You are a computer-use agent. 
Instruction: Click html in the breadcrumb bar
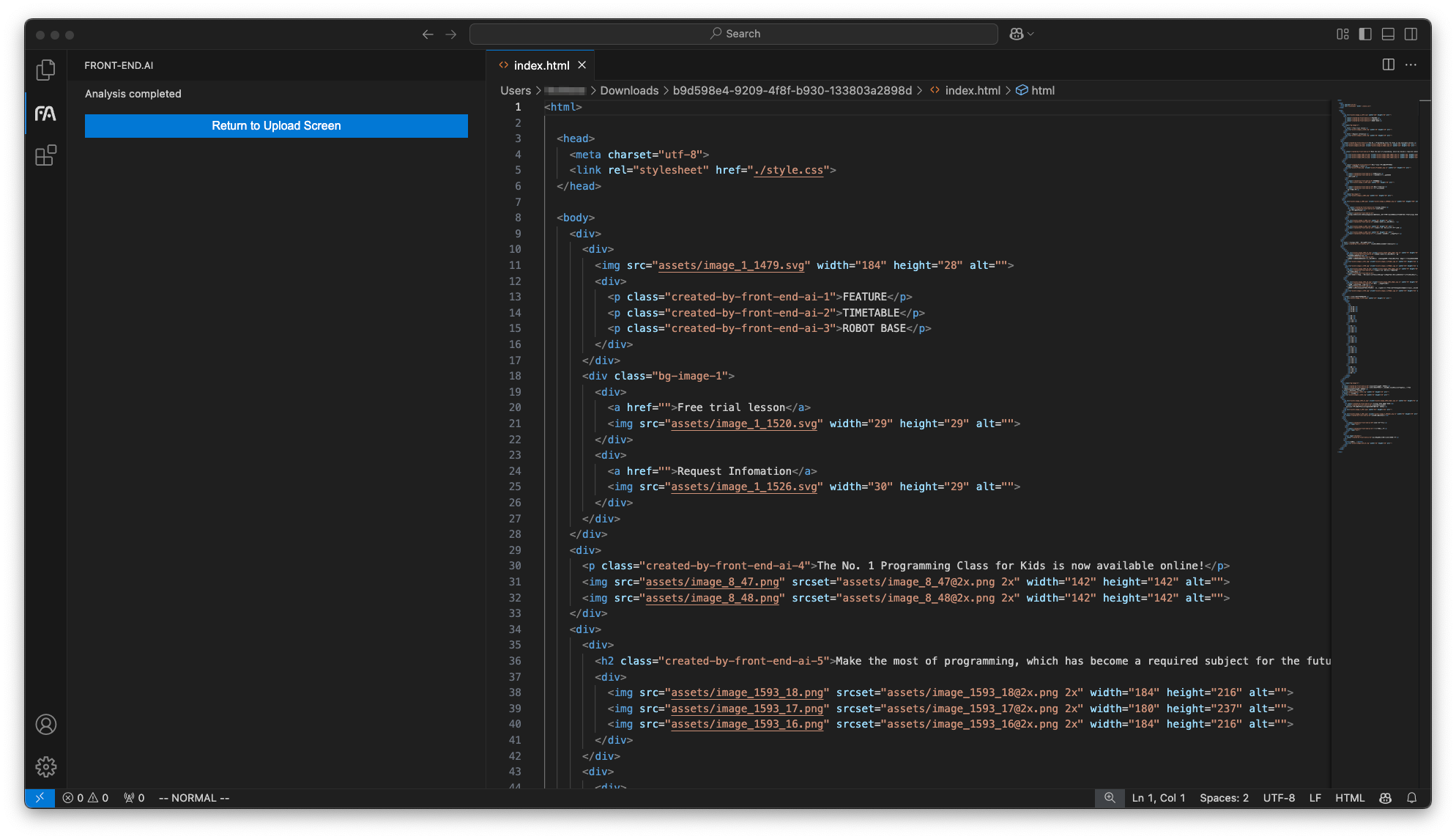point(1043,90)
